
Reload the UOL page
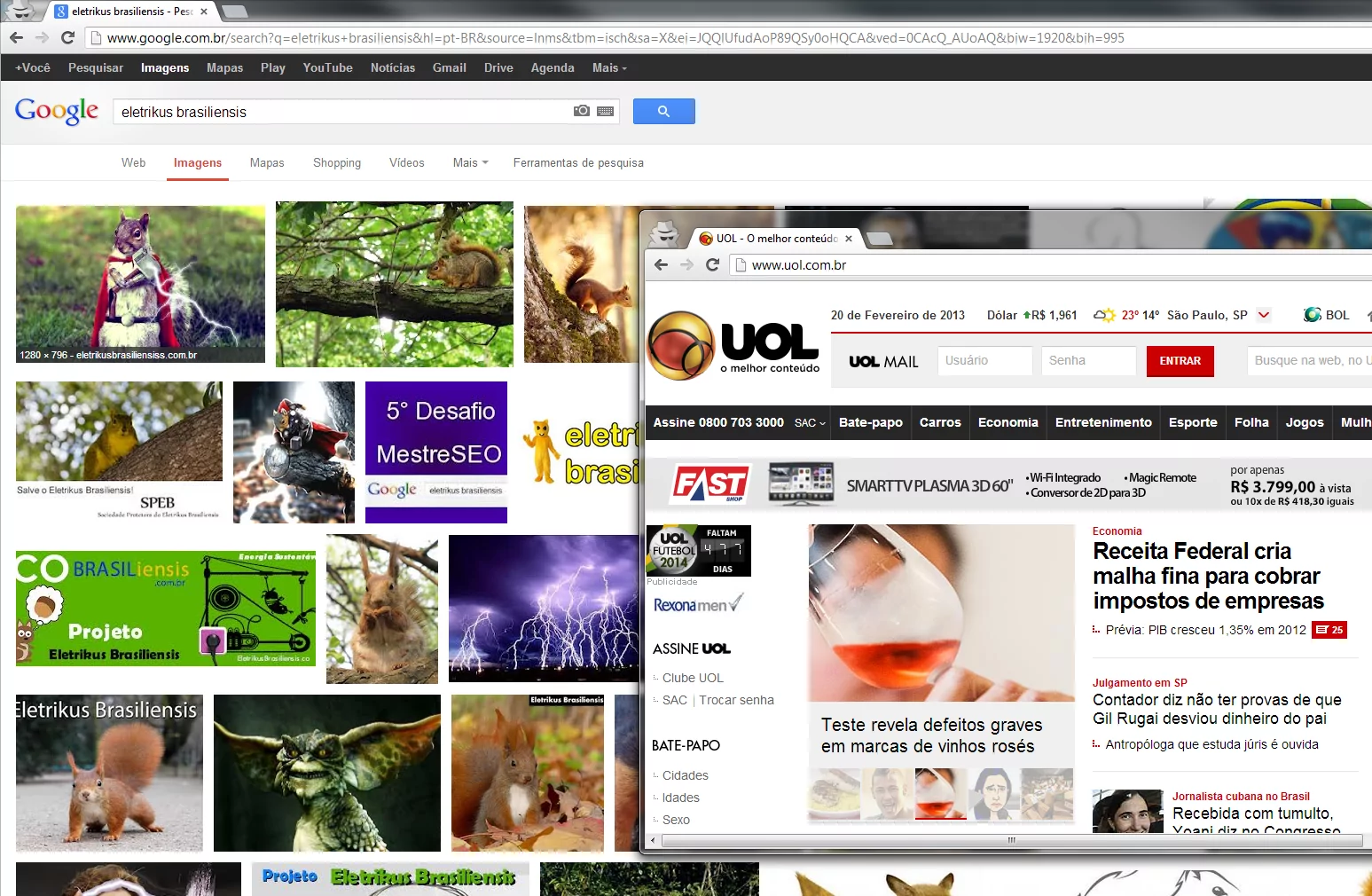coord(712,264)
